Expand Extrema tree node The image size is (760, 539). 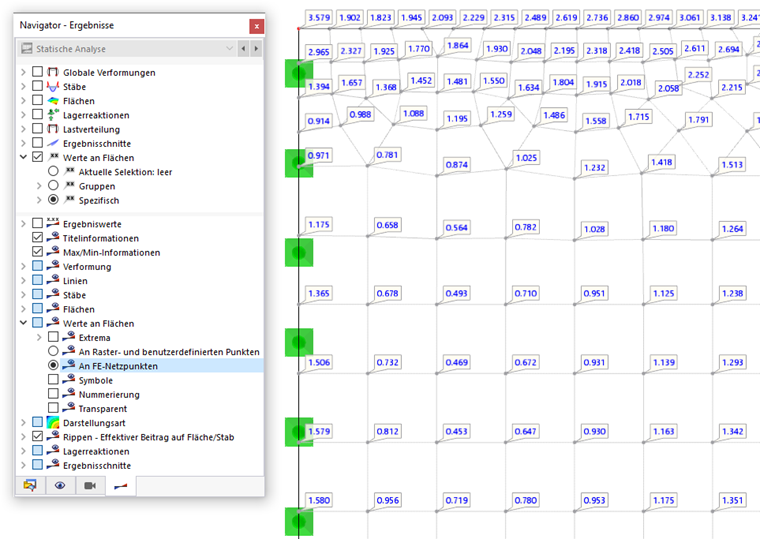[x=39, y=337]
